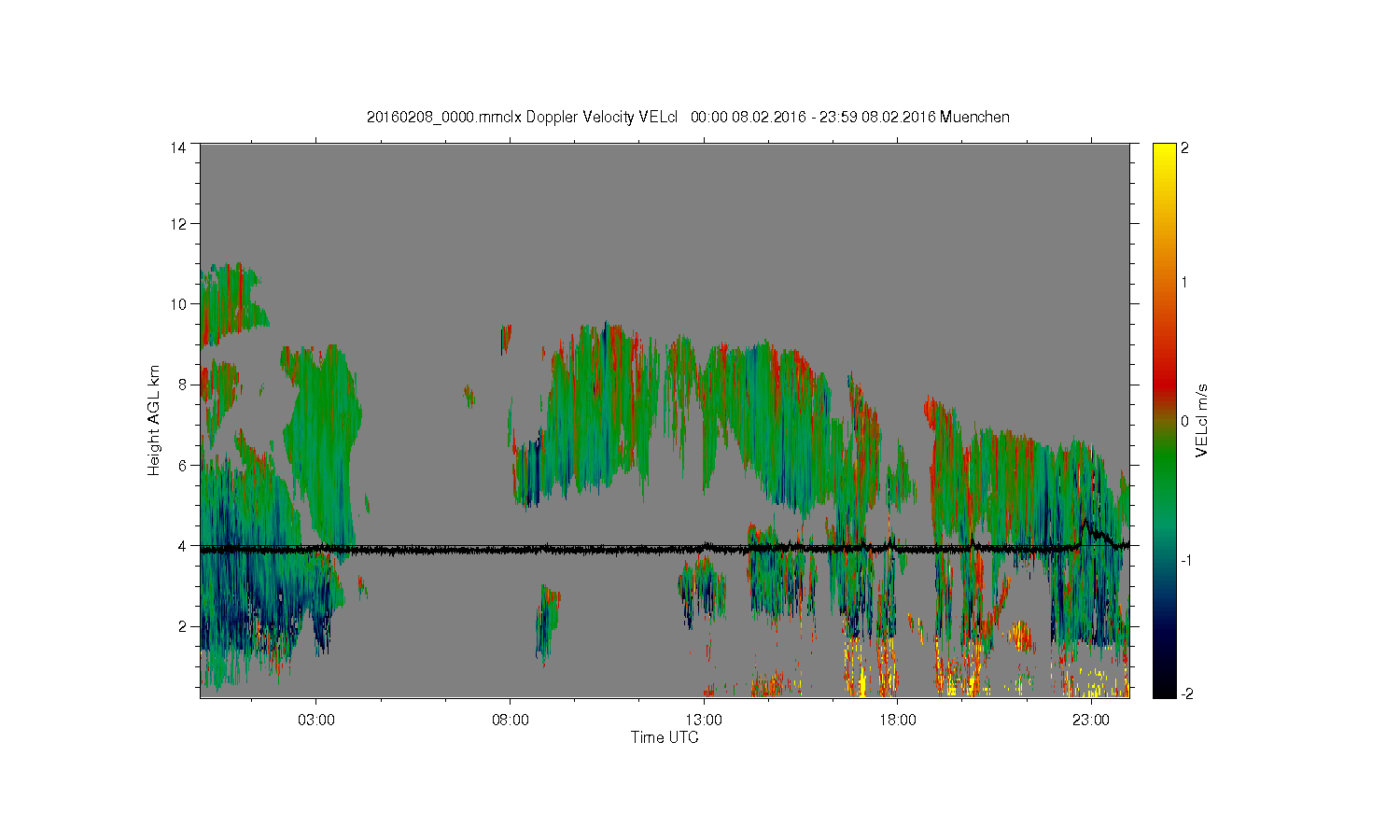Screen dimensions: 1400x840
Task: Click the colorbar tick label -2 at bottom
Action: coord(1185,693)
